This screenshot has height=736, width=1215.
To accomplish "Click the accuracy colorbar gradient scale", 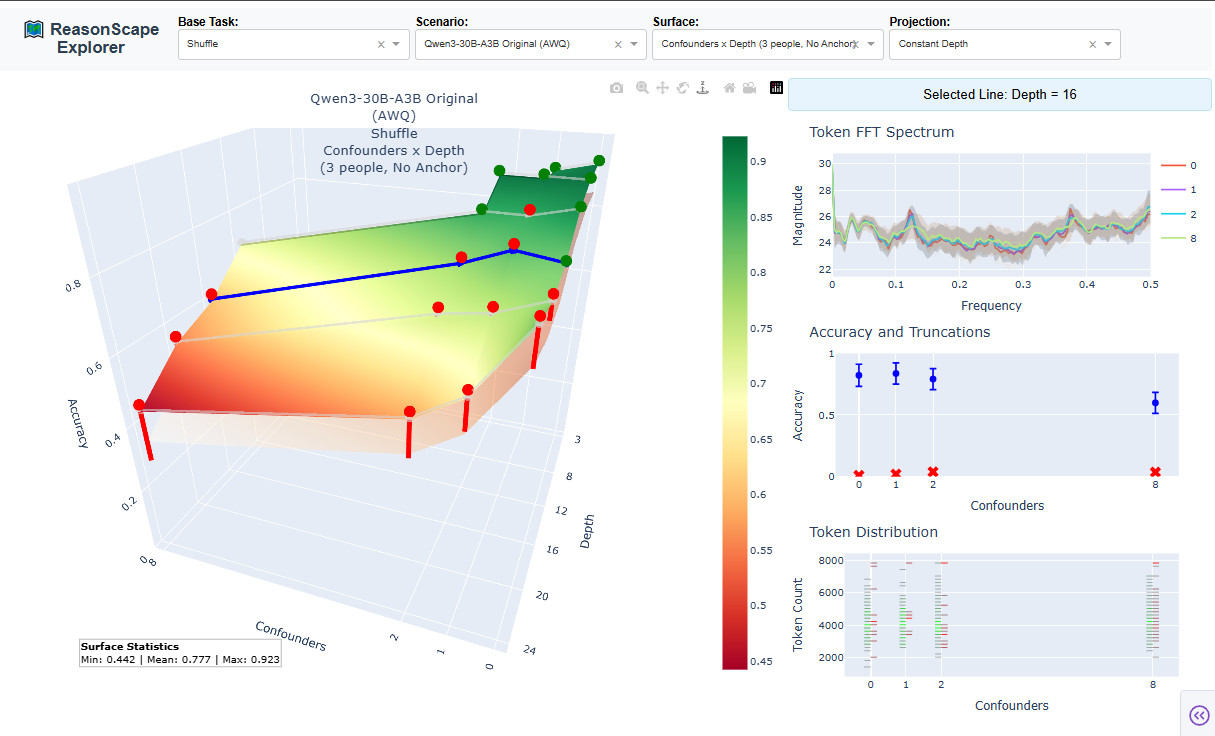I will click(x=734, y=402).
